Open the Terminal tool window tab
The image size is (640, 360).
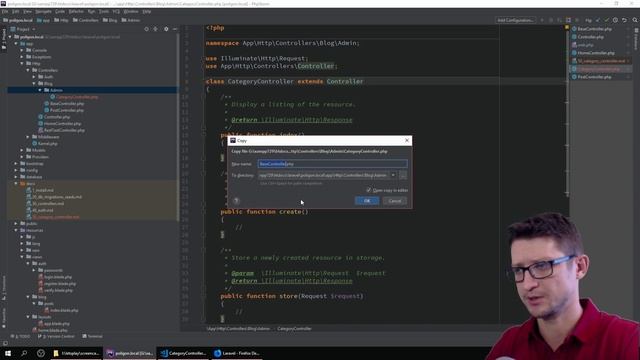pos(92,336)
